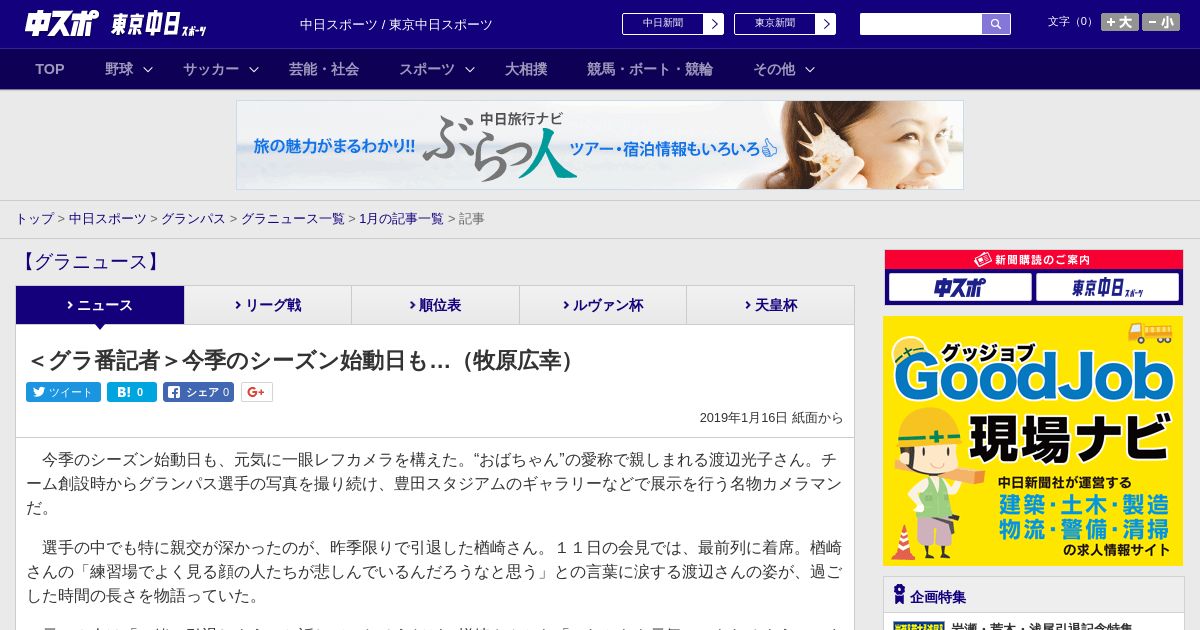Image resolution: width=1200 pixels, height=630 pixels.
Task: Share article on Facebook シェア button
Action: pos(199,392)
